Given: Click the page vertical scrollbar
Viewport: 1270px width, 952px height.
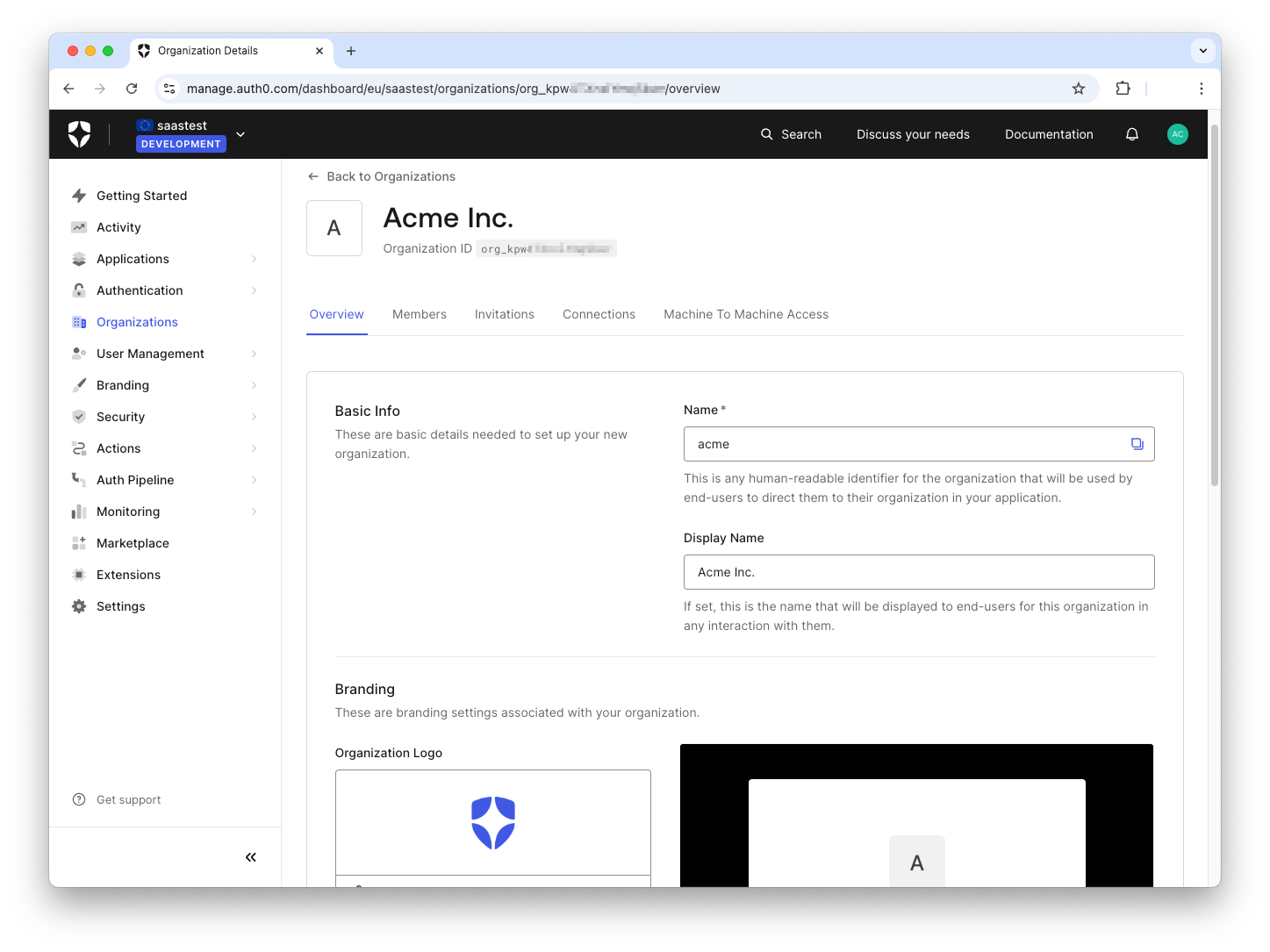Looking at the screenshot, I should pyautogui.click(x=1215, y=304).
